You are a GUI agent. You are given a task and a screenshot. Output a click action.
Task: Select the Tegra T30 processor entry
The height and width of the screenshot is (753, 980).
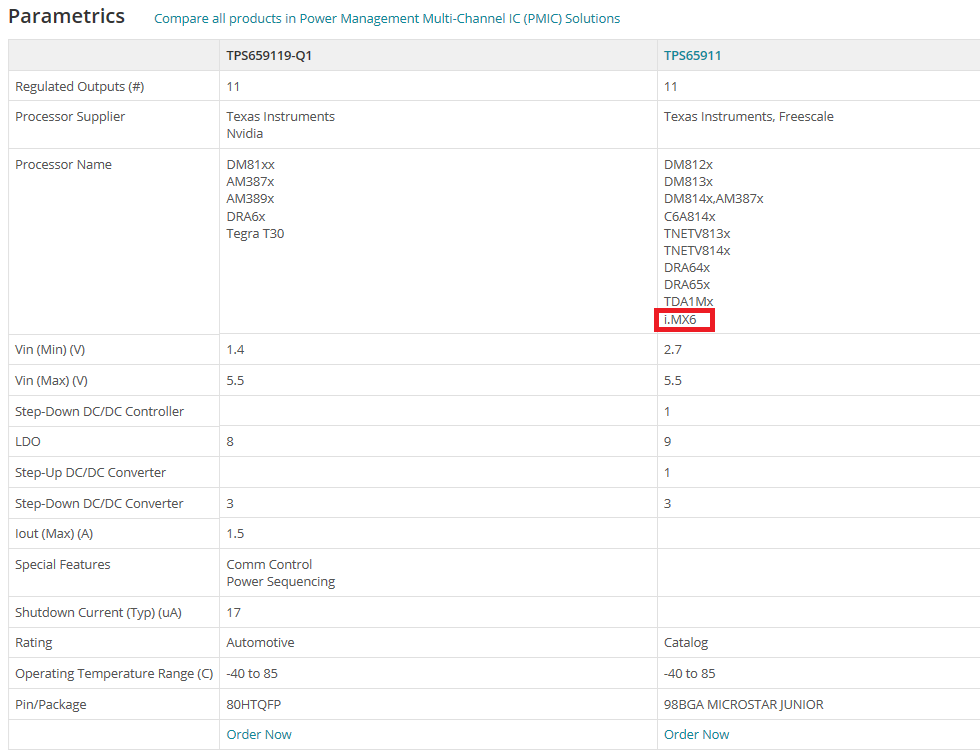255,233
